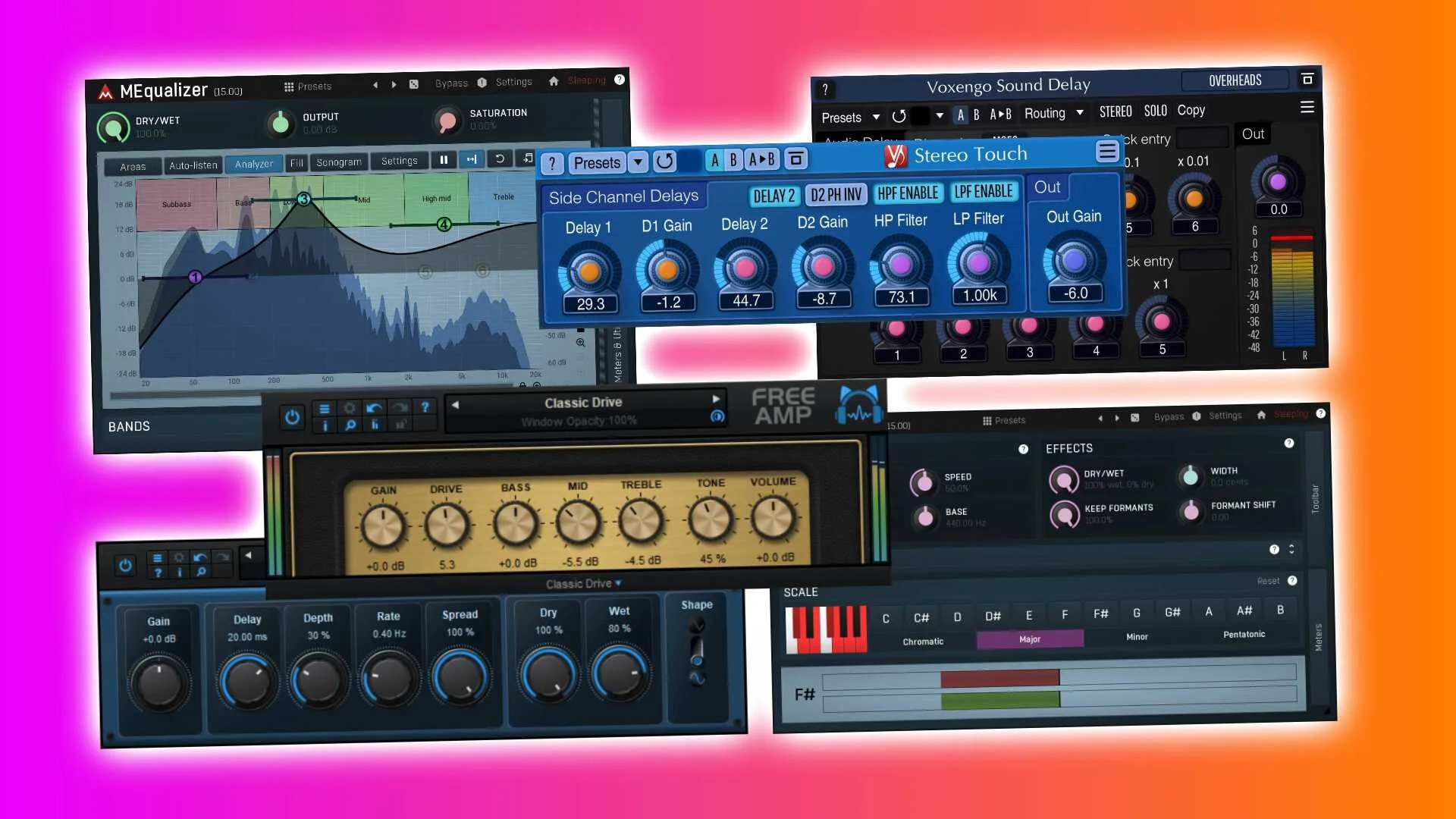Switch to the Areas tab in MEqualizer

click(x=133, y=167)
